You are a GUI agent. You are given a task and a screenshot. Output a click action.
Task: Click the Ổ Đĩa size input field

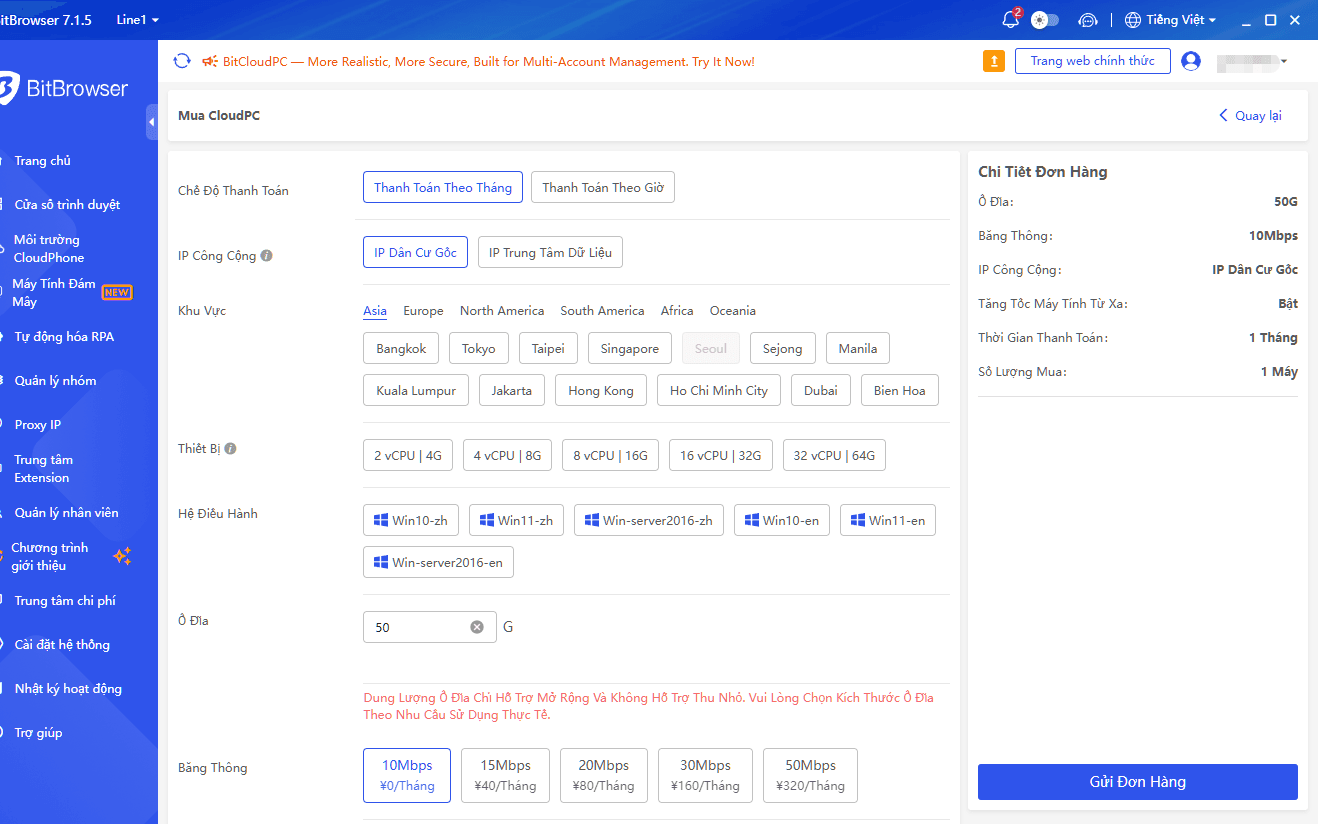point(430,627)
